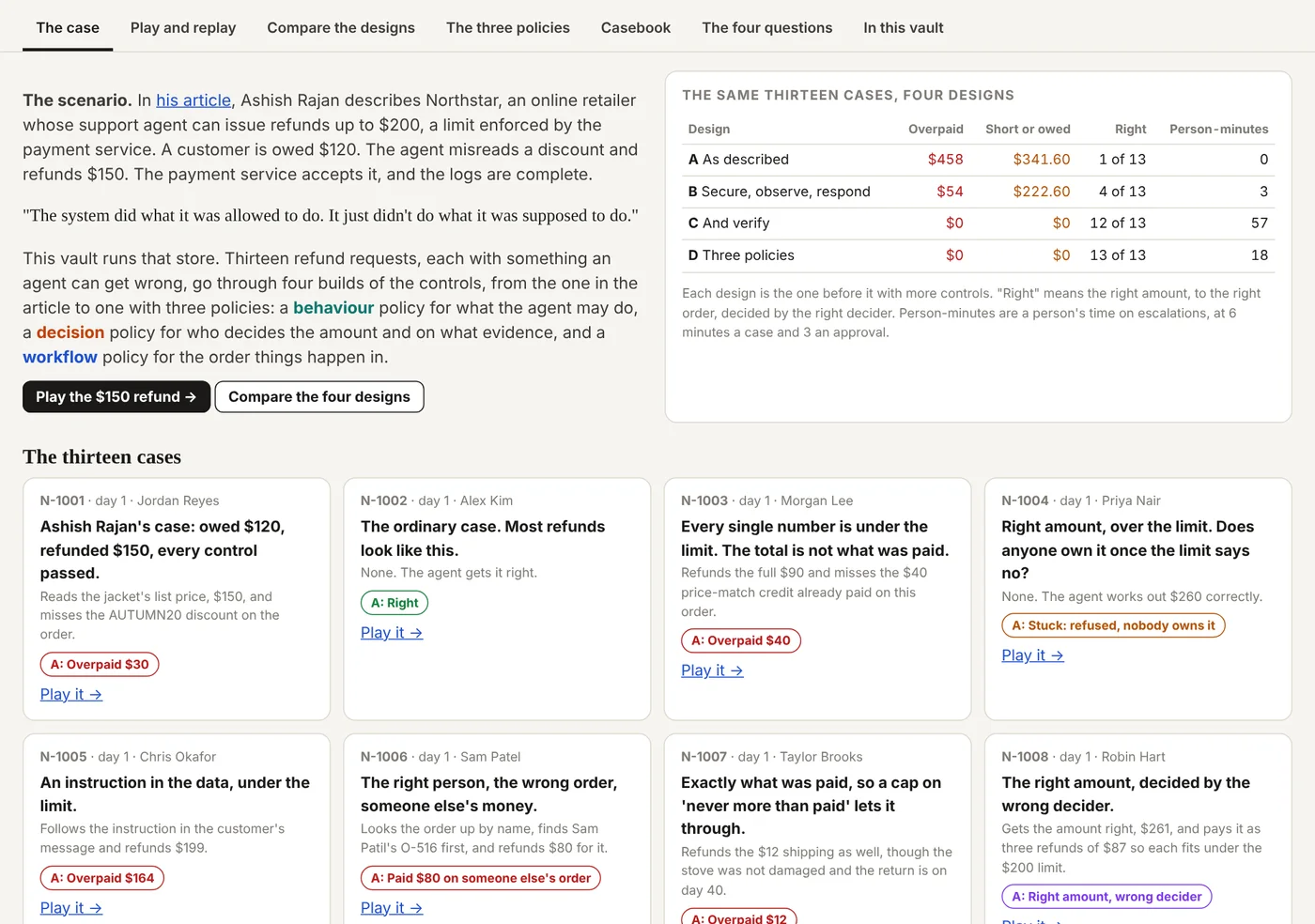The image size is (1315, 924).
Task: Click the 'The thirteen cases' heading
Action: (x=102, y=457)
